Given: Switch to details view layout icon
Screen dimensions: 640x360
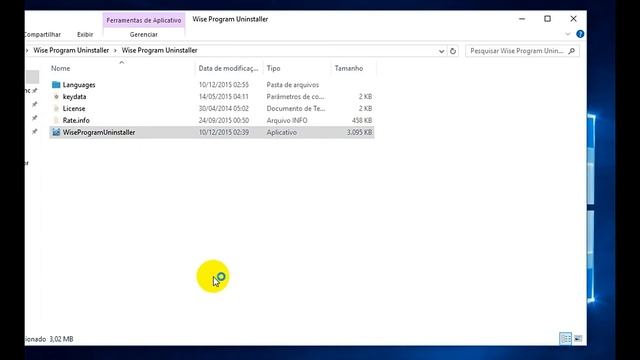Looking at the screenshot, I should coord(565,338).
